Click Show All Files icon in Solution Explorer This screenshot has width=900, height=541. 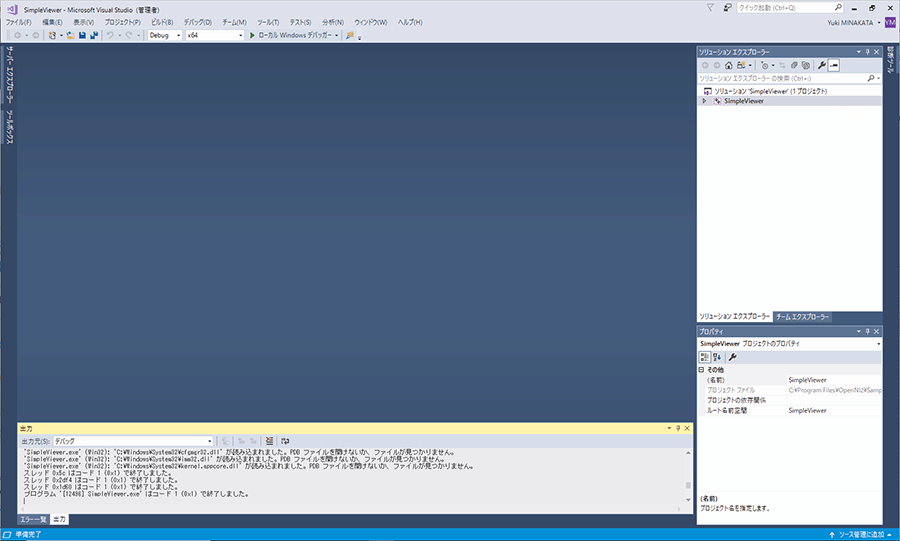coord(805,65)
